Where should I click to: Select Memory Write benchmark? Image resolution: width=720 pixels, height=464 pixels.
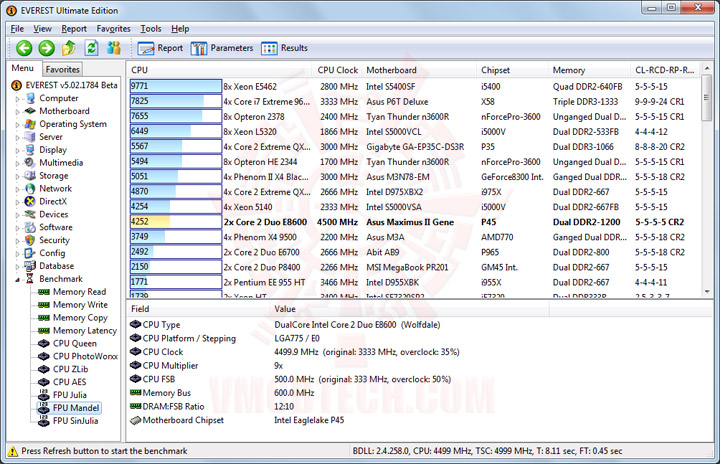tap(80, 305)
